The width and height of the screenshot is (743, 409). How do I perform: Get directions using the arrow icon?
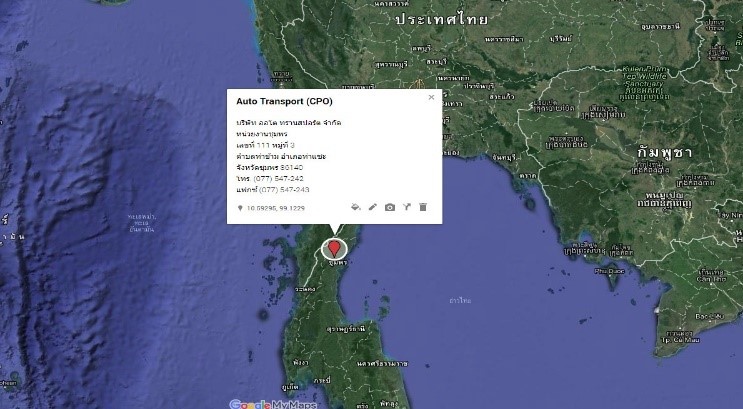click(x=407, y=207)
